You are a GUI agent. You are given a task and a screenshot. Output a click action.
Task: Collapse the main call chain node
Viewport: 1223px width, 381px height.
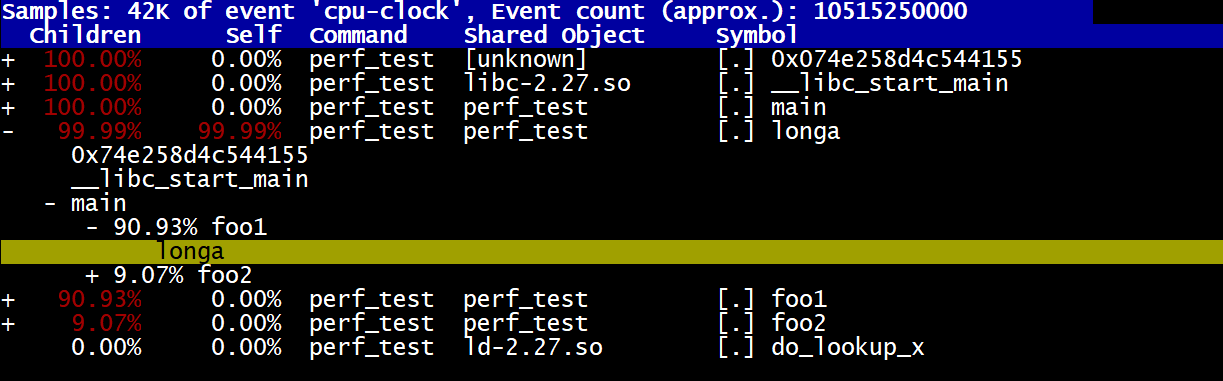click(x=50, y=203)
